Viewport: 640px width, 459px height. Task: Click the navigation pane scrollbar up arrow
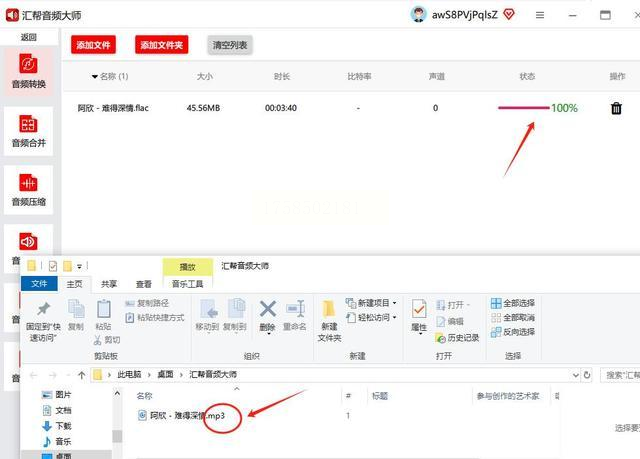coord(117,394)
